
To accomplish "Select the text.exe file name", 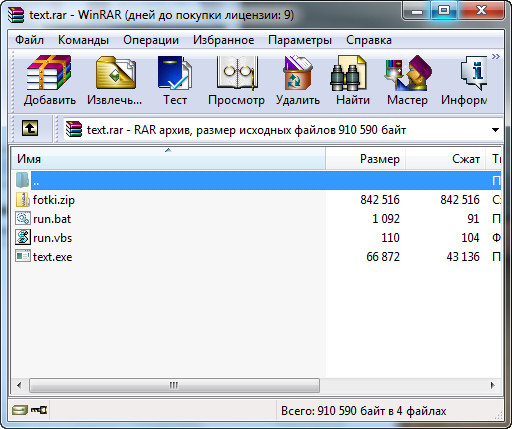I will 52,257.
